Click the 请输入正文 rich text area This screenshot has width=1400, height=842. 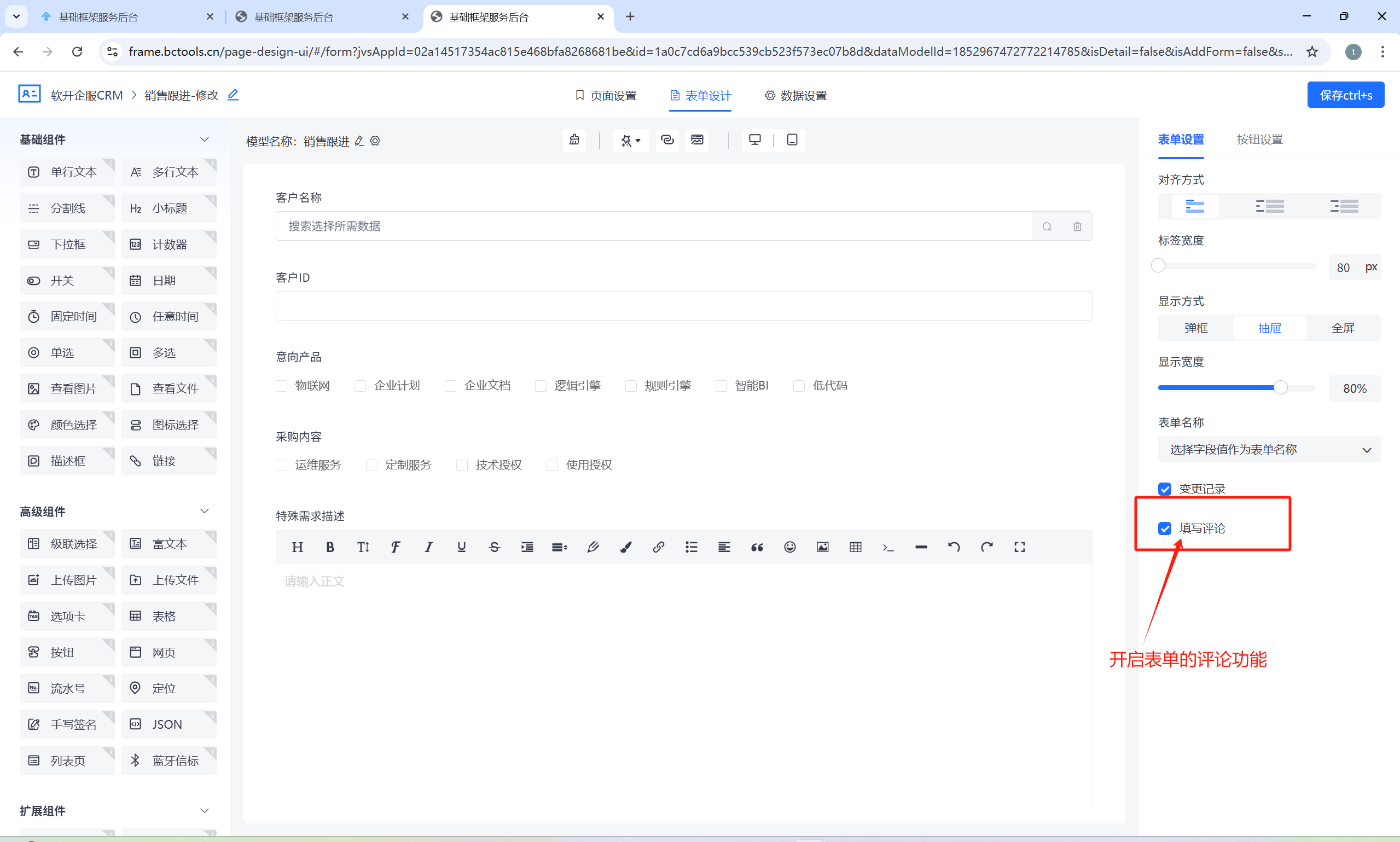coord(683,687)
